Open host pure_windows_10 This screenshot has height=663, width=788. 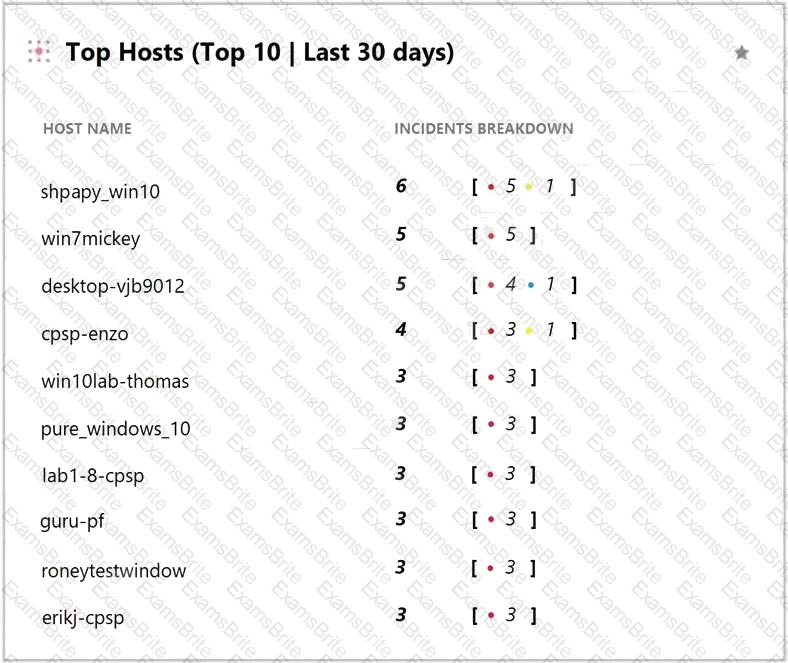tap(115, 429)
